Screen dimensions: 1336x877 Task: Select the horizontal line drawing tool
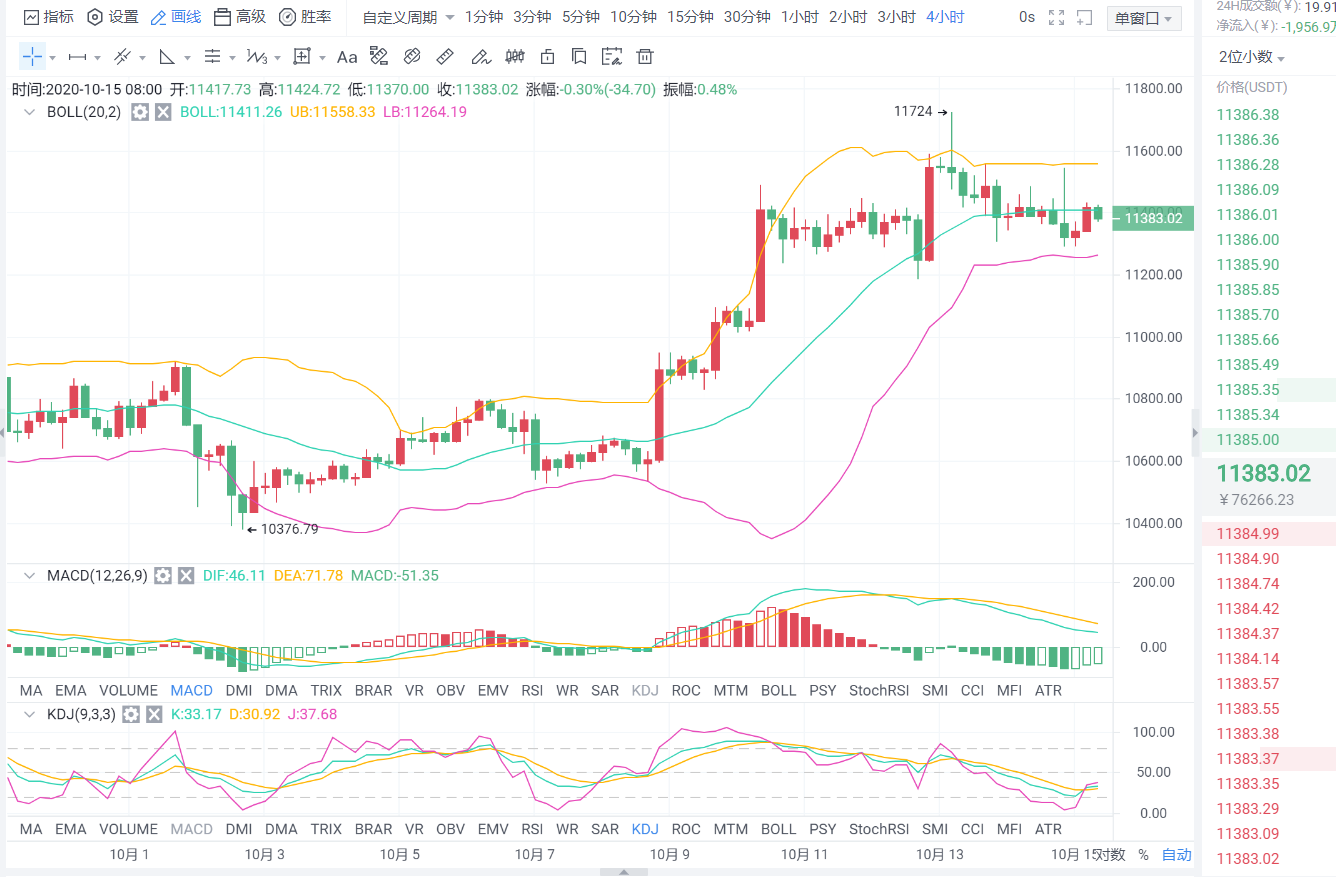(78, 57)
